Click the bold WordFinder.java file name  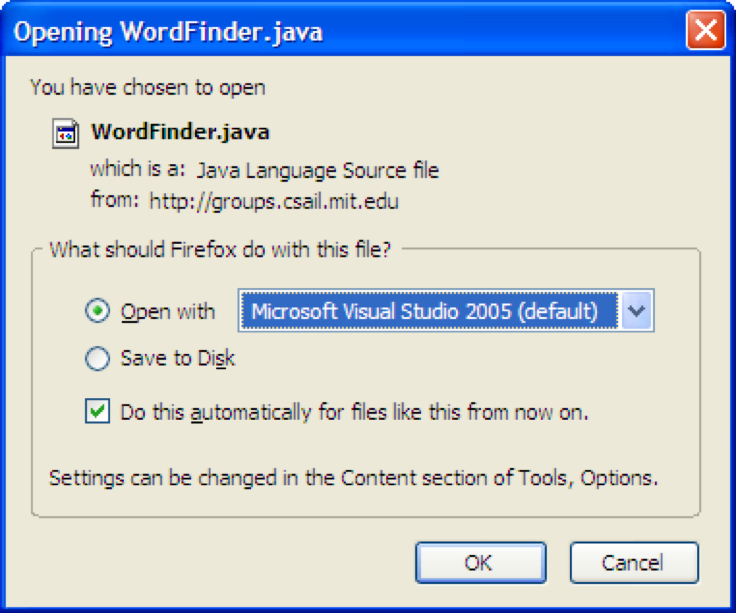180,132
